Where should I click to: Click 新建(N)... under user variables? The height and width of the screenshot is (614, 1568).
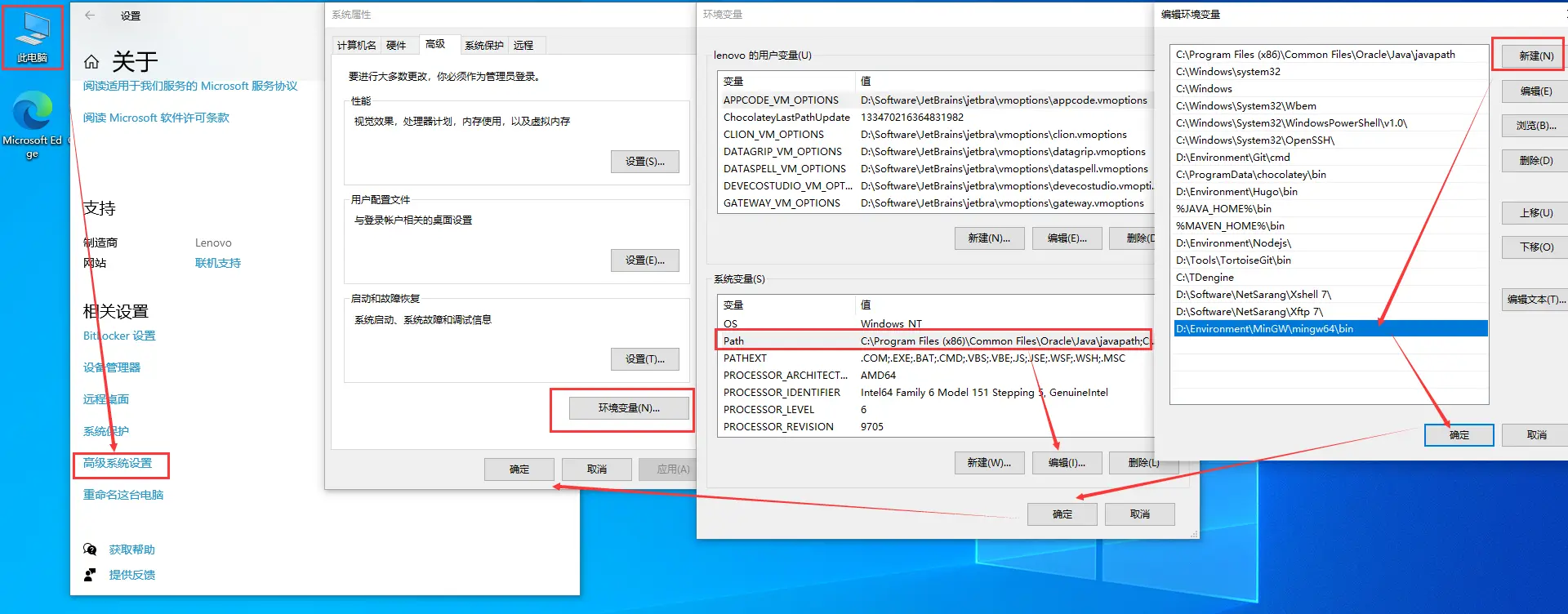989,238
